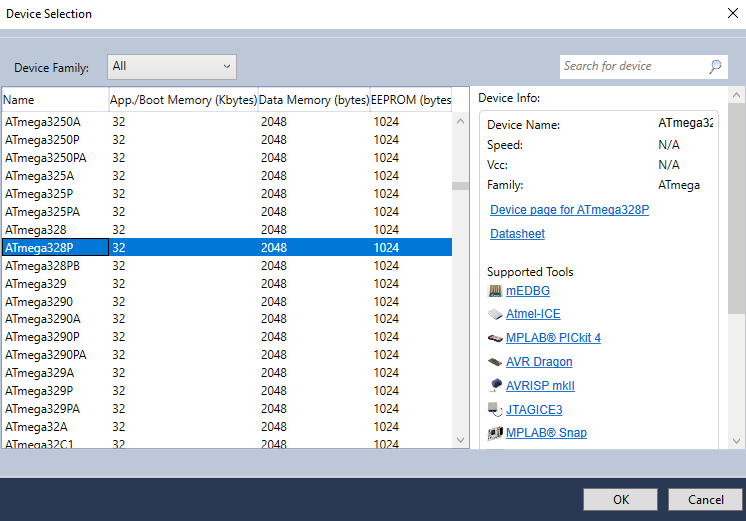Select the ATmega329A row
Screen dimensions: 746x521
[227, 373]
